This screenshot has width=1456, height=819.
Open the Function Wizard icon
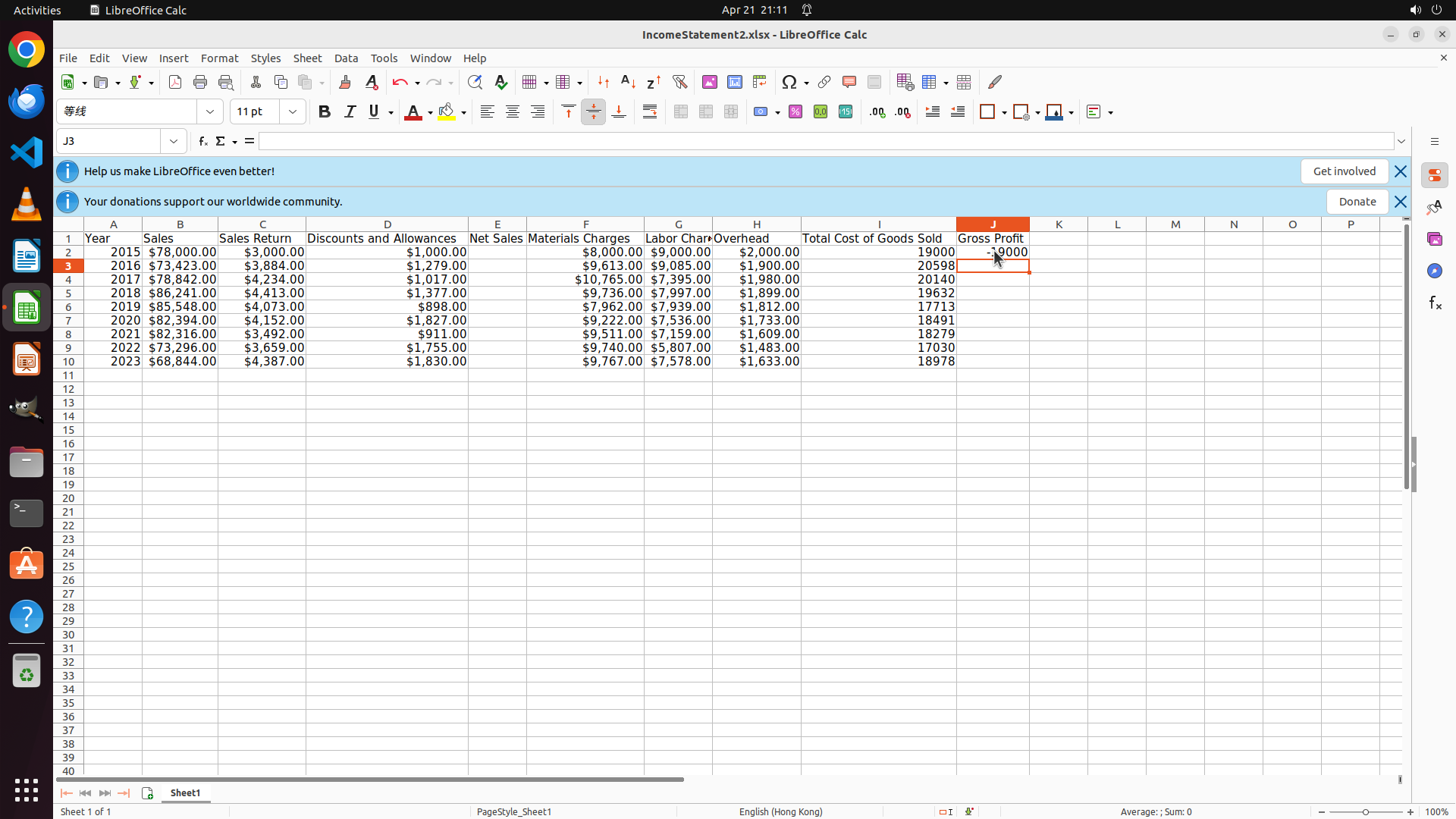[202, 141]
